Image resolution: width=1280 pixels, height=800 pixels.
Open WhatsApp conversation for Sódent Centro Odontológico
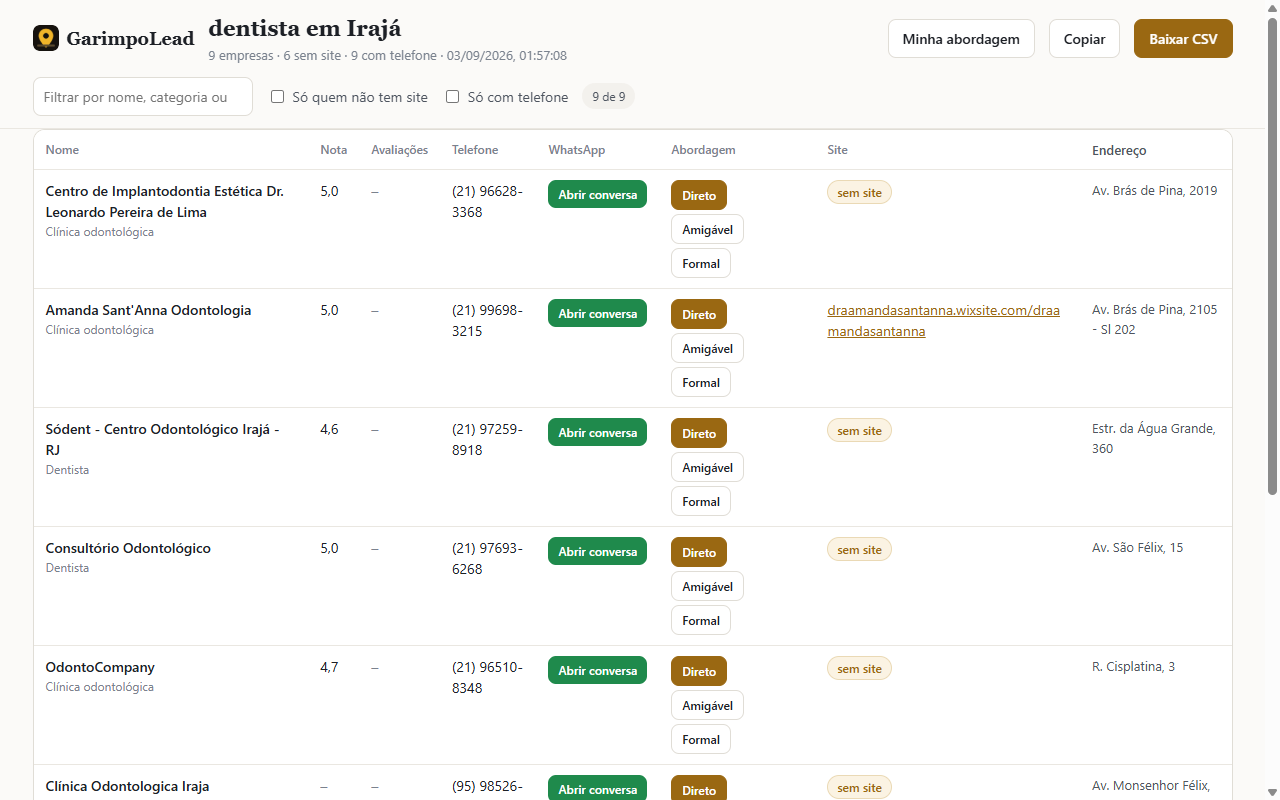pos(597,432)
